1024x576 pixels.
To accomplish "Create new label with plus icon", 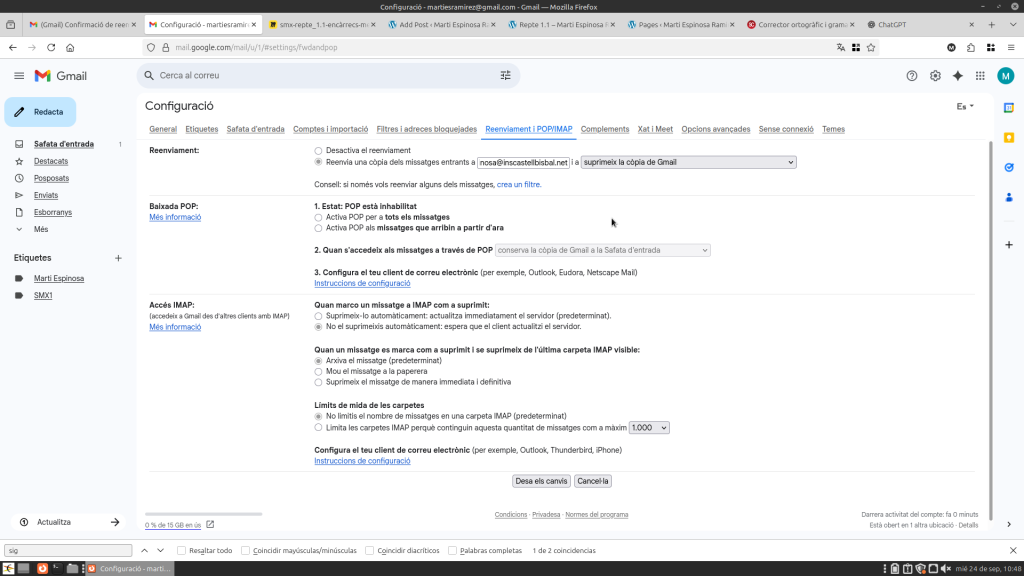I will pyautogui.click(x=118, y=258).
